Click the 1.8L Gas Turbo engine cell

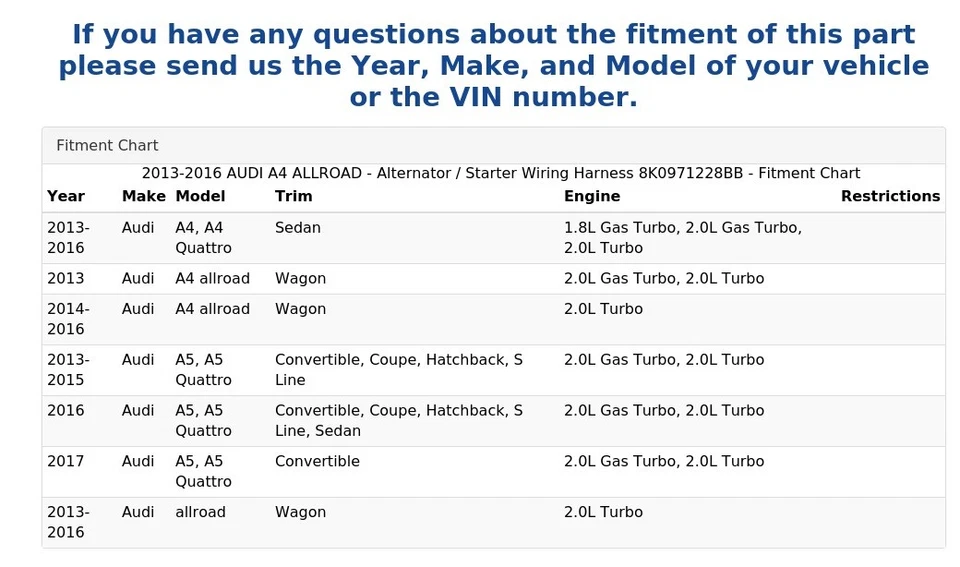[683, 238]
